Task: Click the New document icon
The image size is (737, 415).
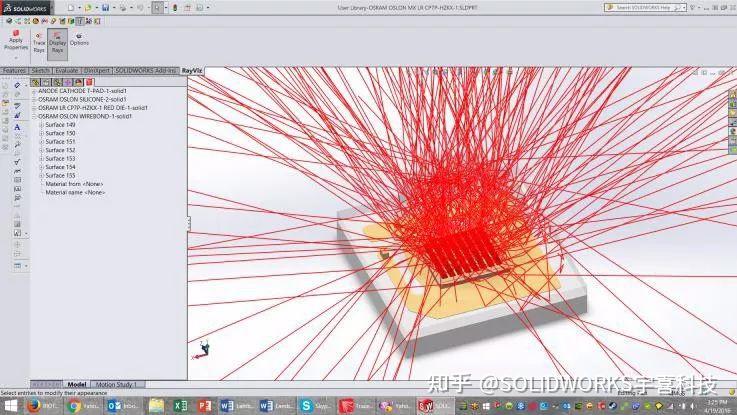Action: [71, 8]
